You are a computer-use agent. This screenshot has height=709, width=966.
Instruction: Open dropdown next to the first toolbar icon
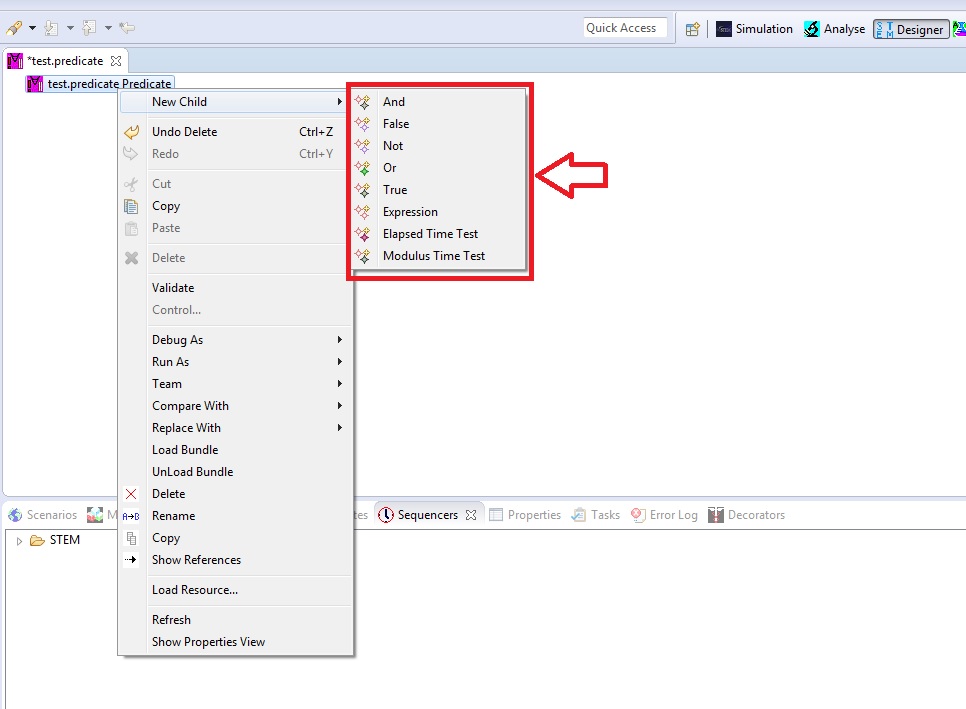coord(32,28)
